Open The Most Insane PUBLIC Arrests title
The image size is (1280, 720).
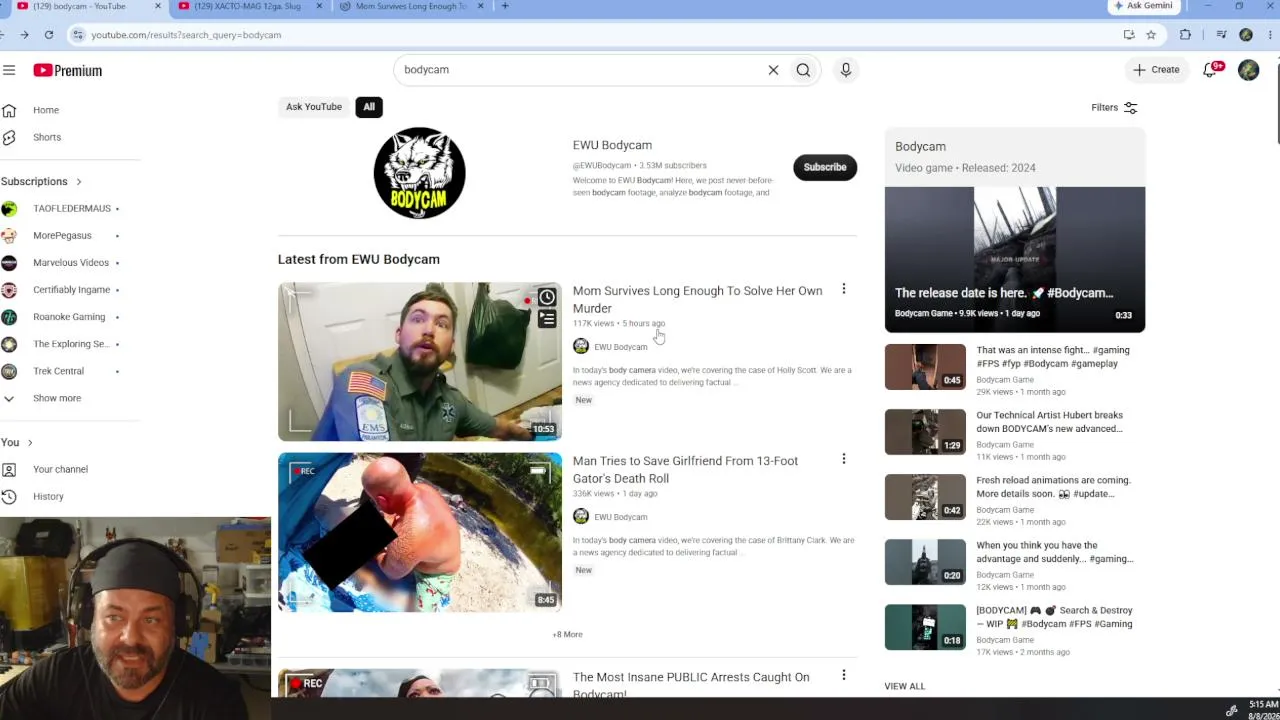pyautogui.click(x=691, y=684)
